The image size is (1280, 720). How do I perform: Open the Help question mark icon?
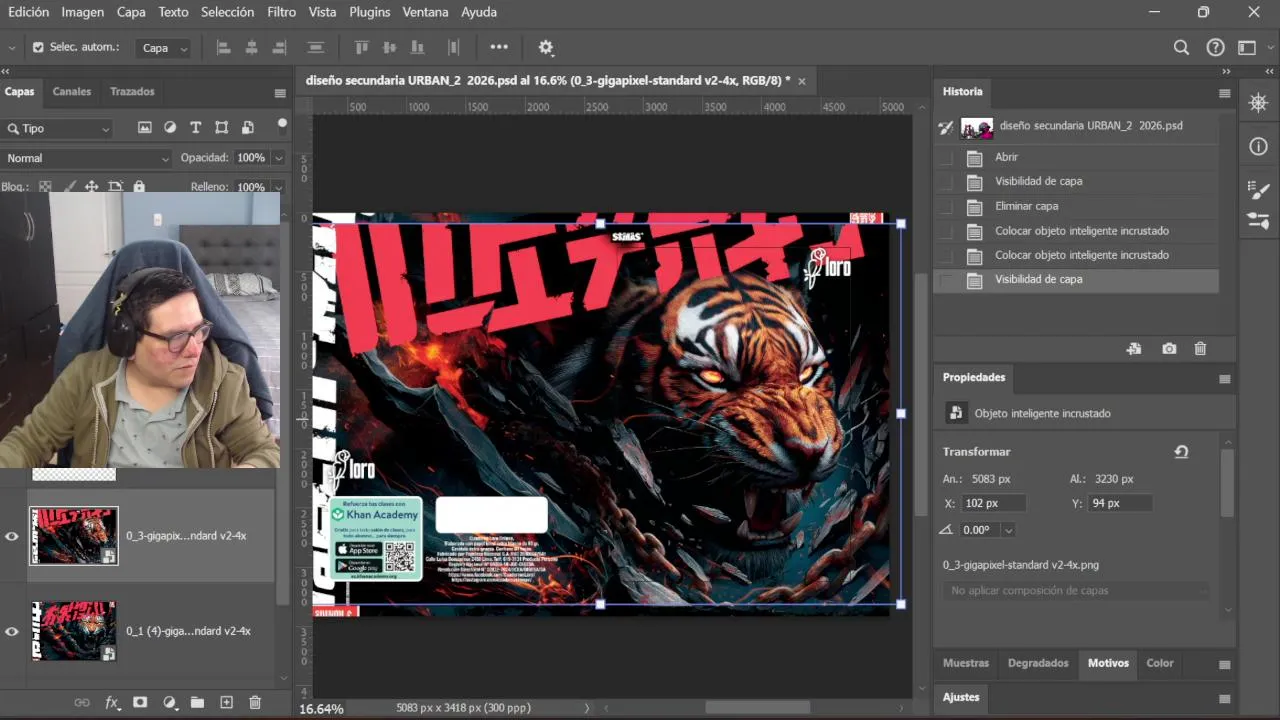(1215, 47)
